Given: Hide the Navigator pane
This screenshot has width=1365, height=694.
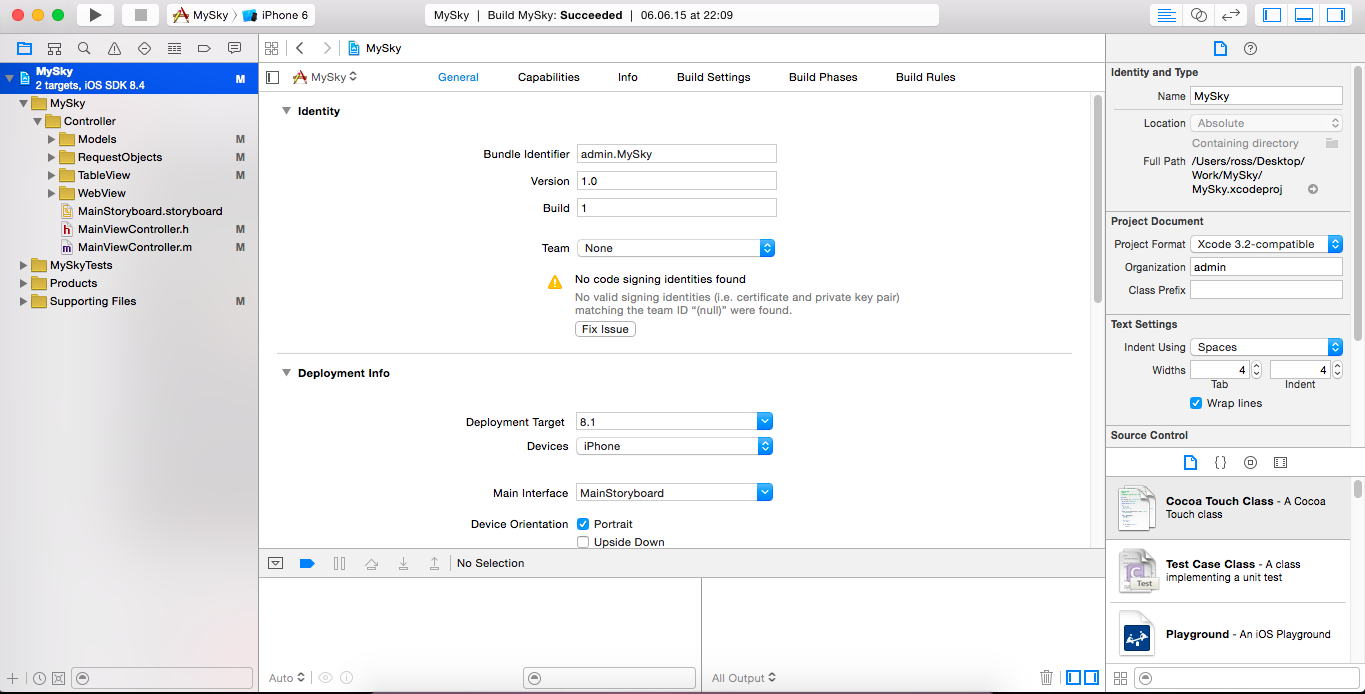Looking at the screenshot, I should click(x=1272, y=15).
